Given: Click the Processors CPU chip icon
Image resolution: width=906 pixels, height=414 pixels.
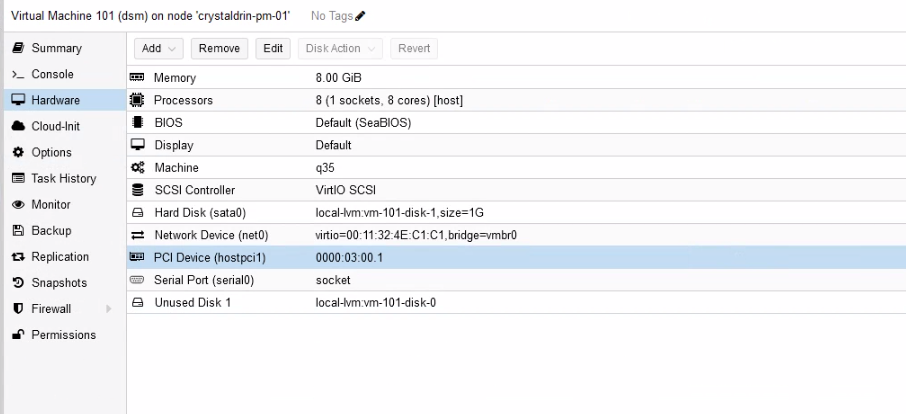Looking at the screenshot, I should coord(138,100).
